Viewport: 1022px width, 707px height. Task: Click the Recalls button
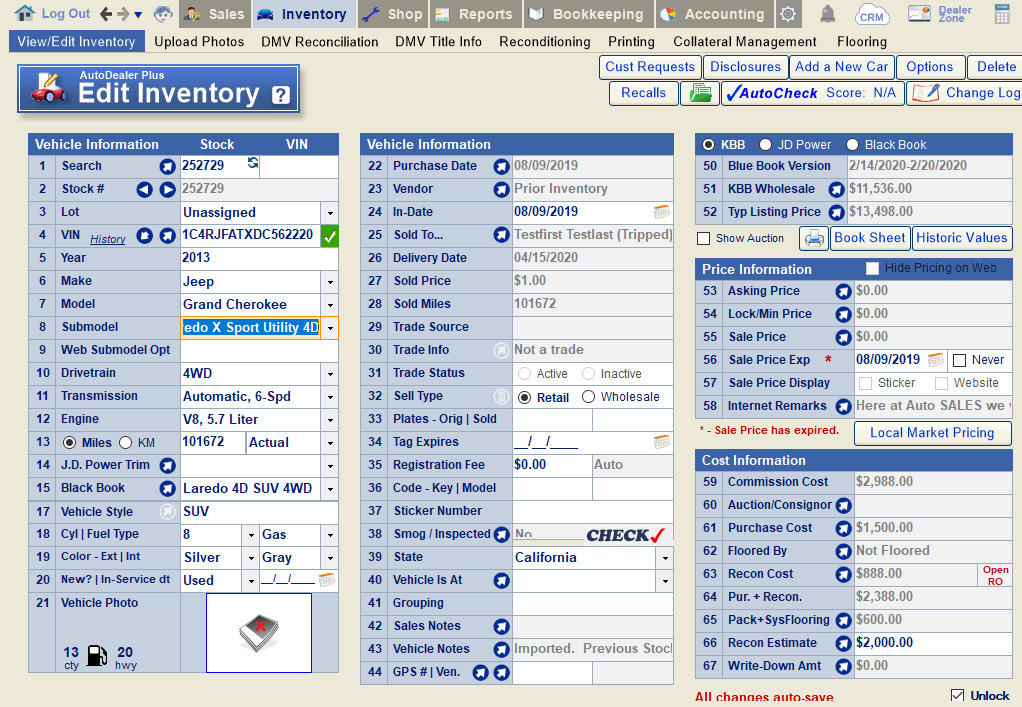point(643,93)
